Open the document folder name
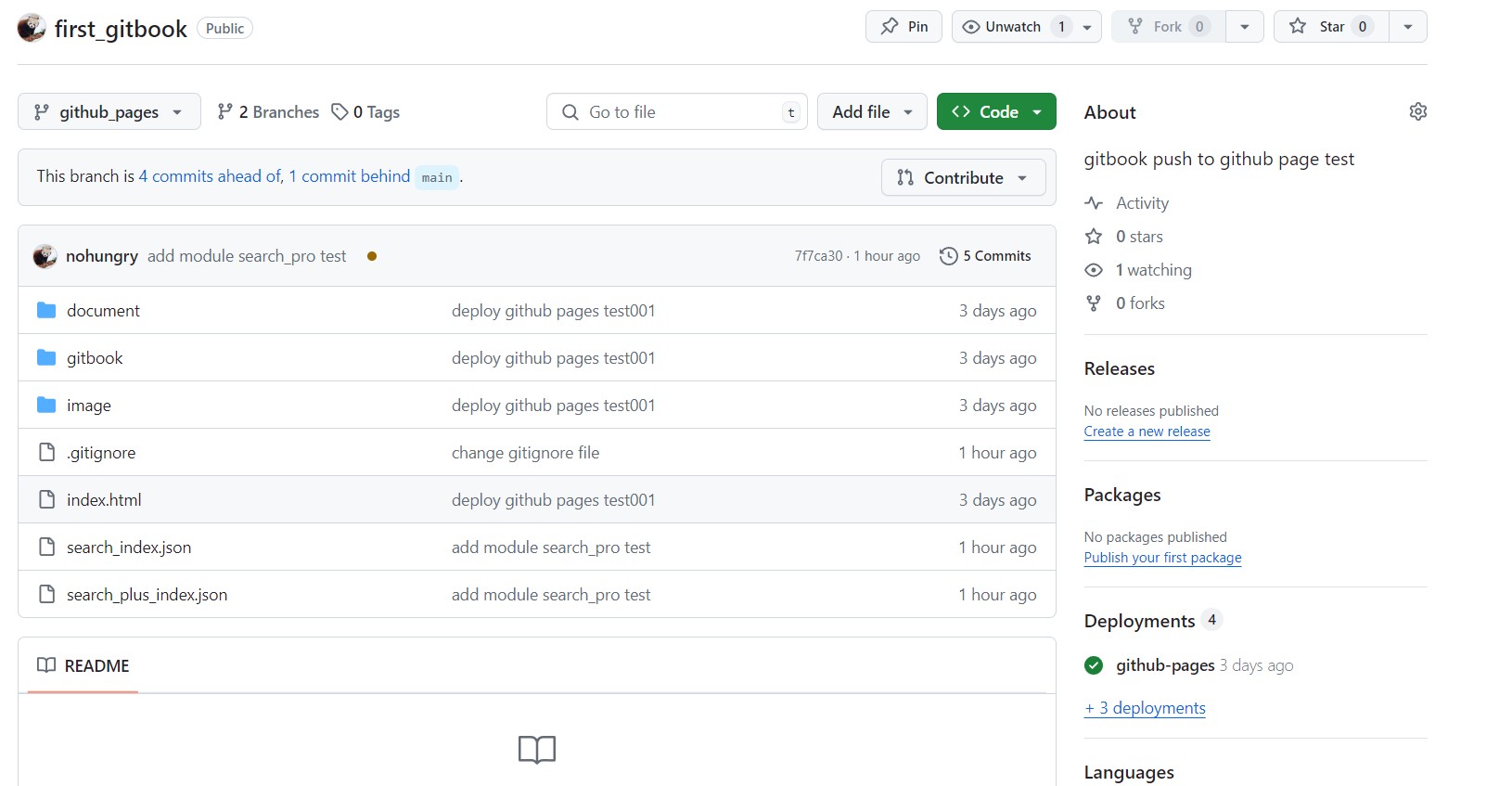The image size is (1512, 786). point(103,310)
